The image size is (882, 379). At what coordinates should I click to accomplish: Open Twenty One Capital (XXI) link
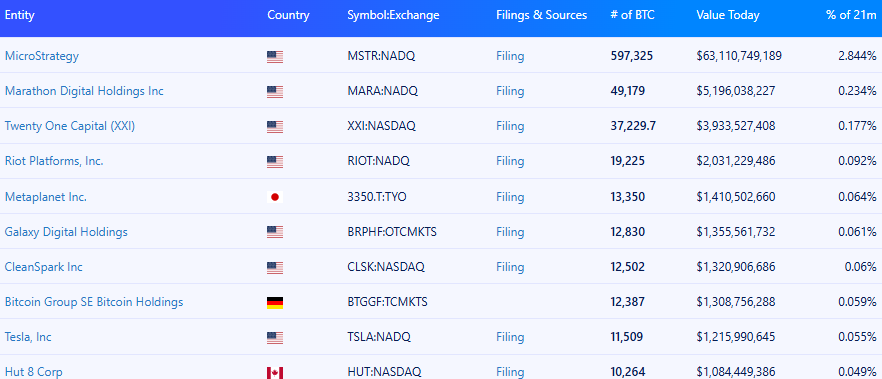click(70, 126)
